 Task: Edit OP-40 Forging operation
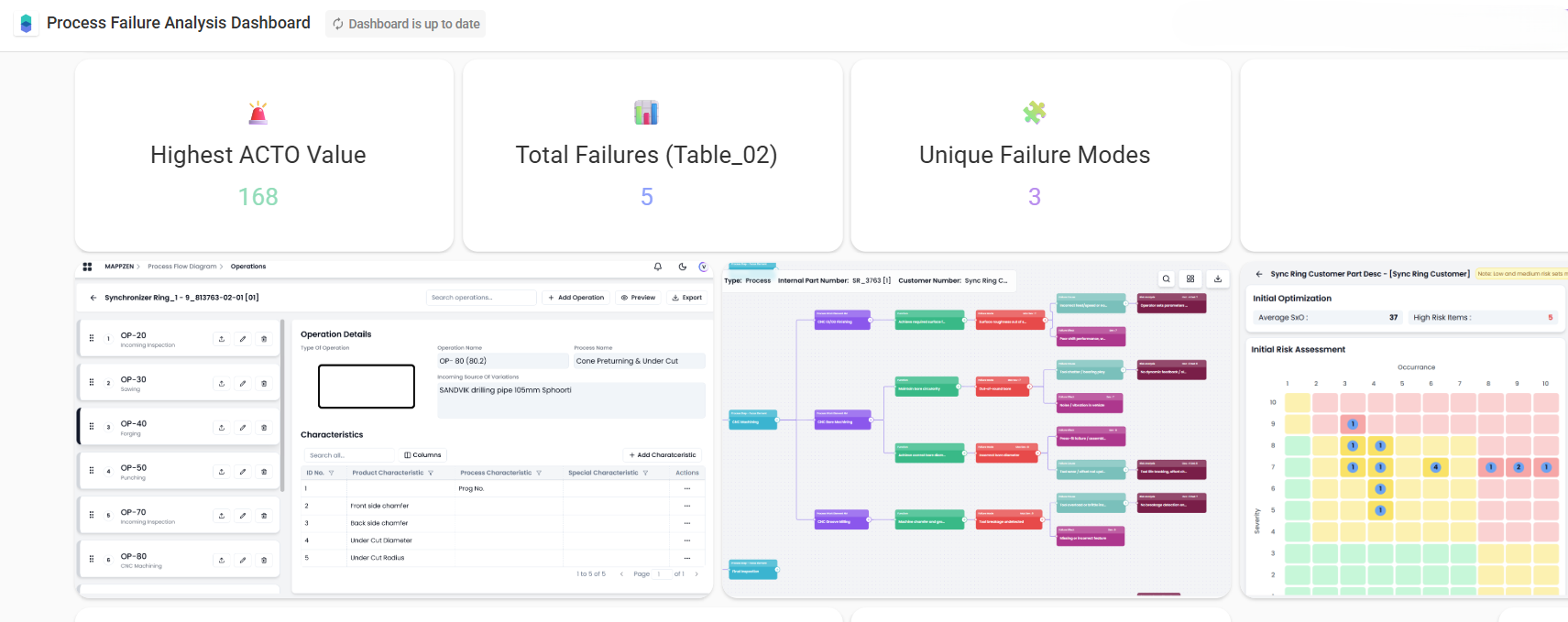pyautogui.click(x=243, y=428)
